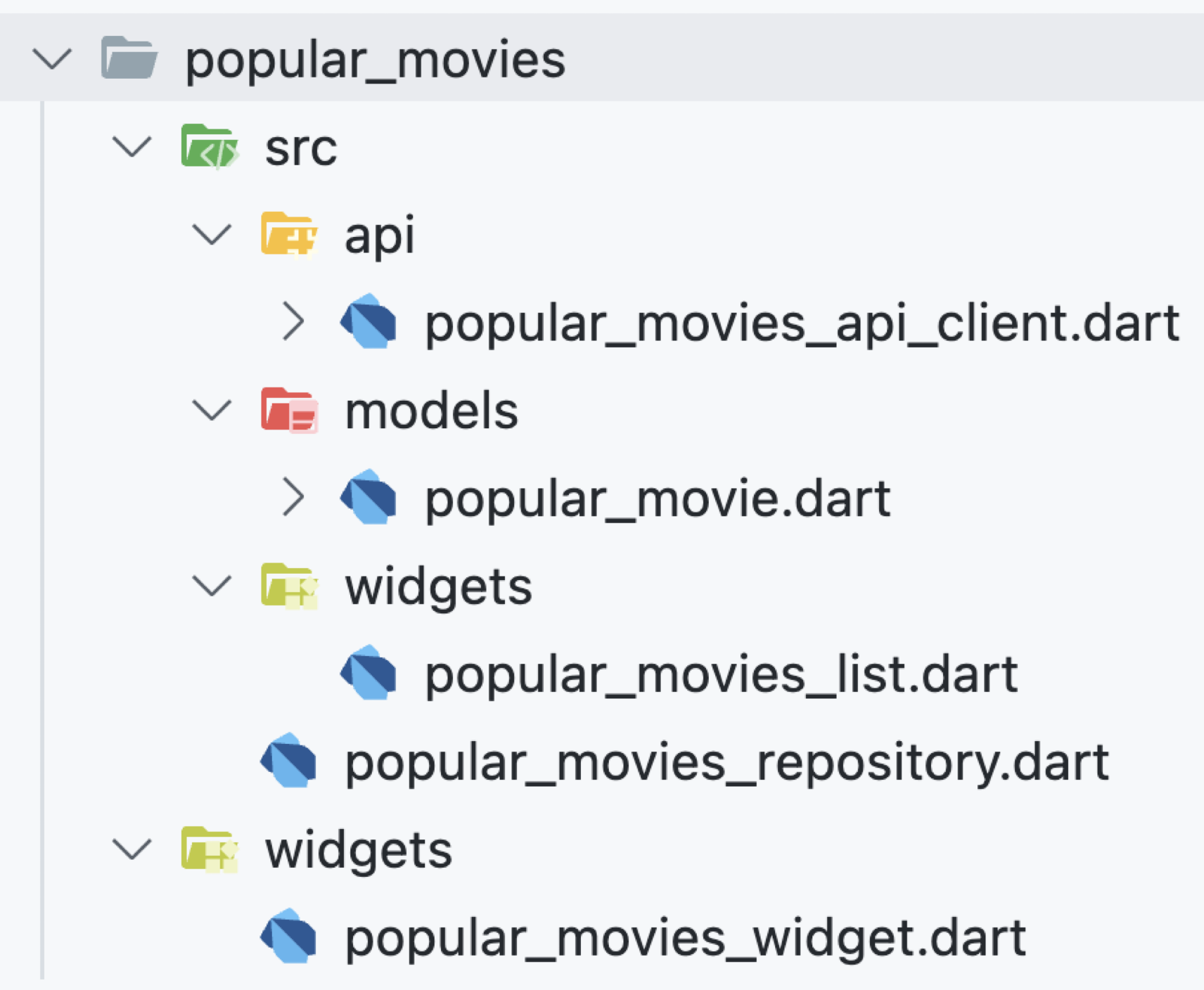Collapse the api folder chevron
Screen dimensions: 1204x990
coord(212,235)
